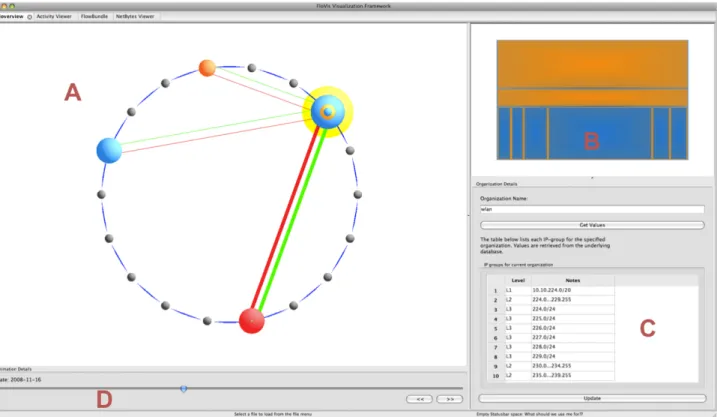The height and width of the screenshot is (417, 717).
Task: Click the large center blue treemap block
Action: pos(599,133)
